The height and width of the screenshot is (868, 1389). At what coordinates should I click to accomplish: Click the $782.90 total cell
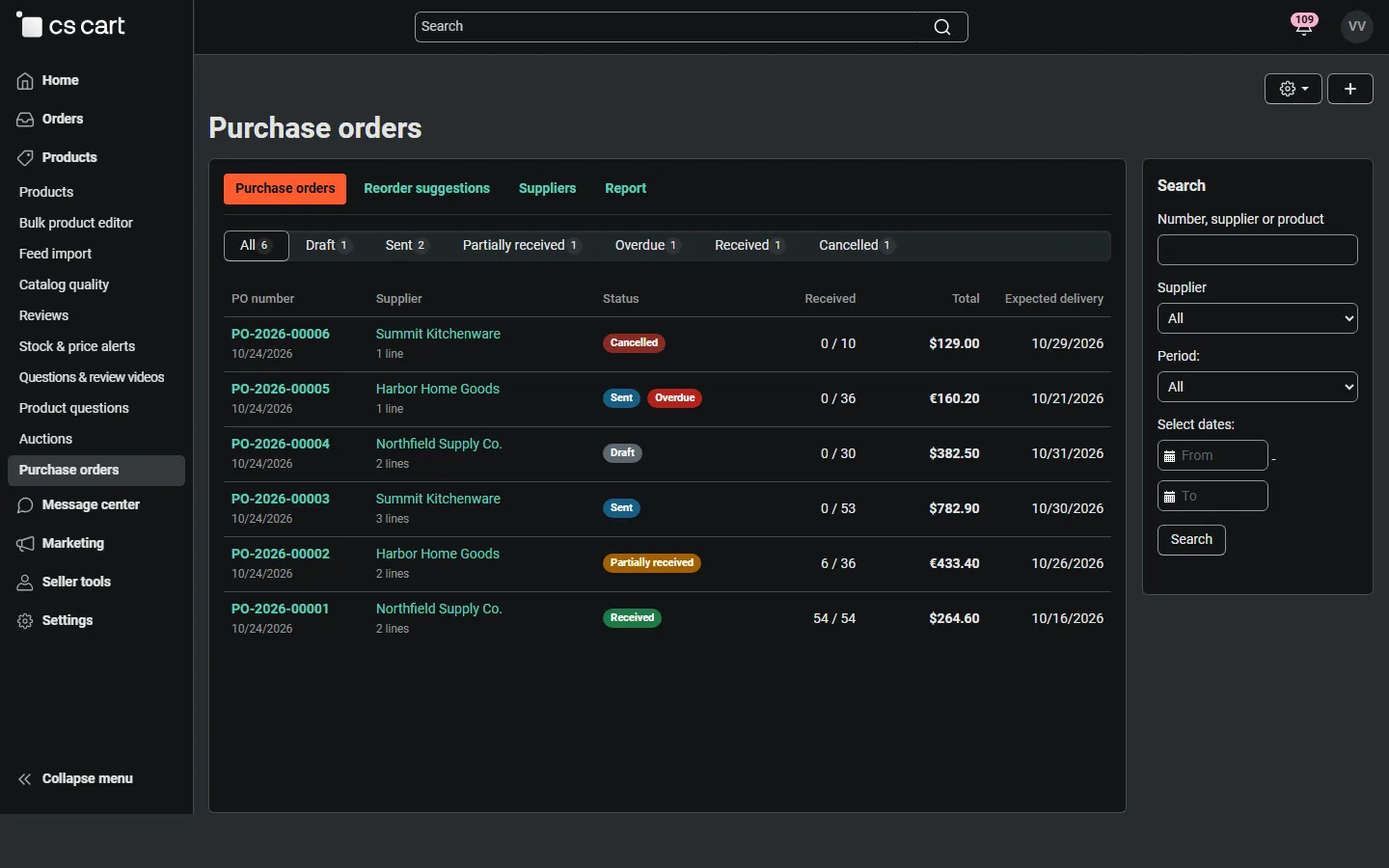tap(954, 508)
